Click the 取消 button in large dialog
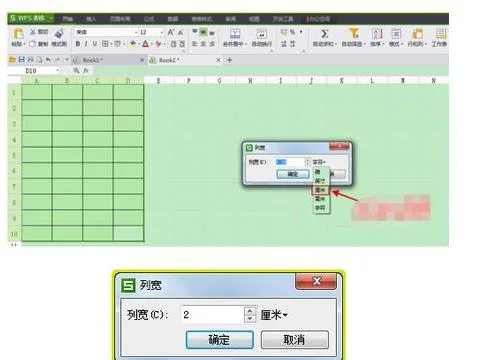479x360 pixels. [x=294, y=340]
